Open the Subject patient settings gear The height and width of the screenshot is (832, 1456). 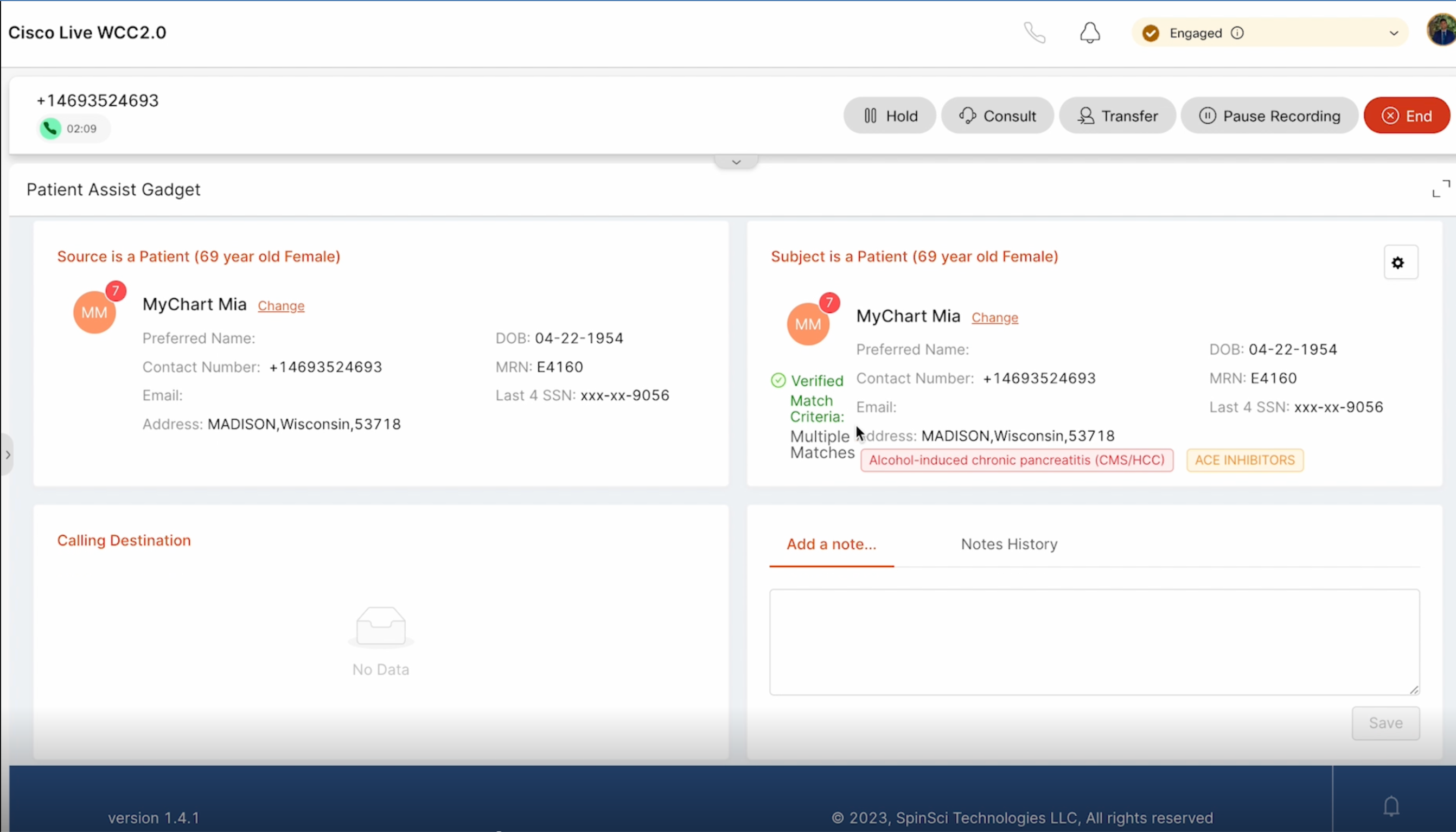1401,263
